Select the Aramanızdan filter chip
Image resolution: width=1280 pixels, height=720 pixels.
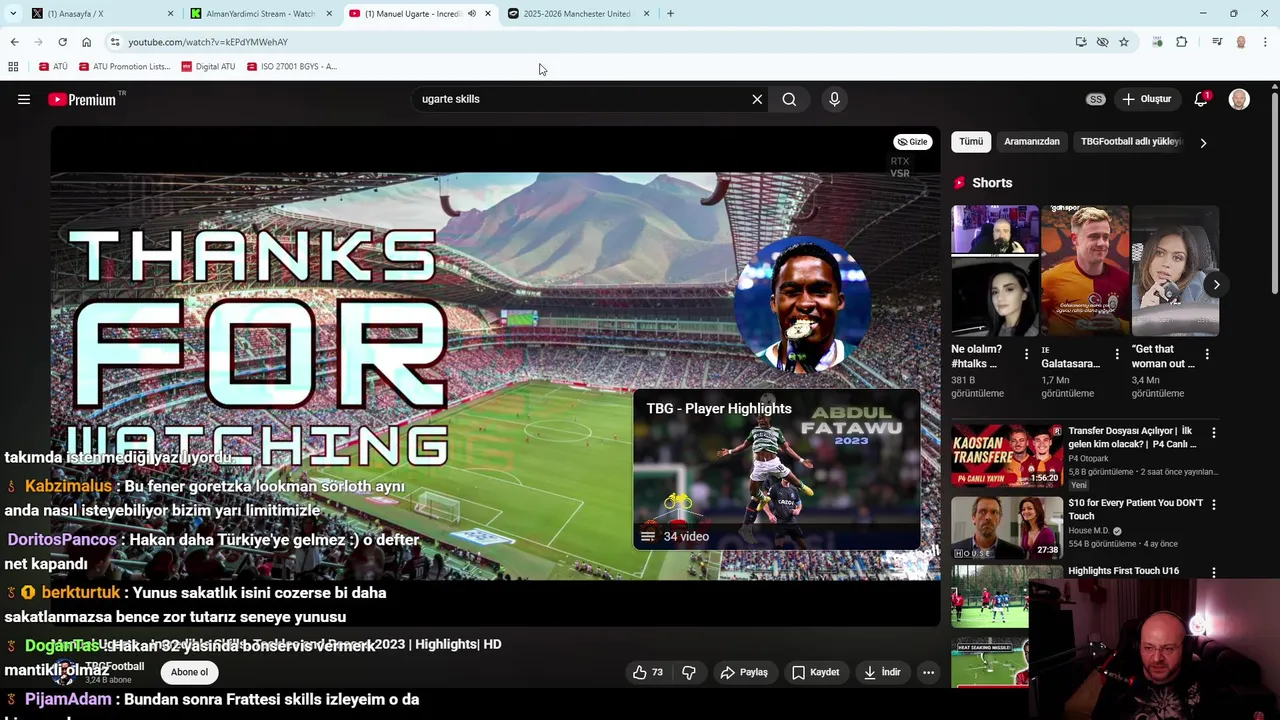1031,142
